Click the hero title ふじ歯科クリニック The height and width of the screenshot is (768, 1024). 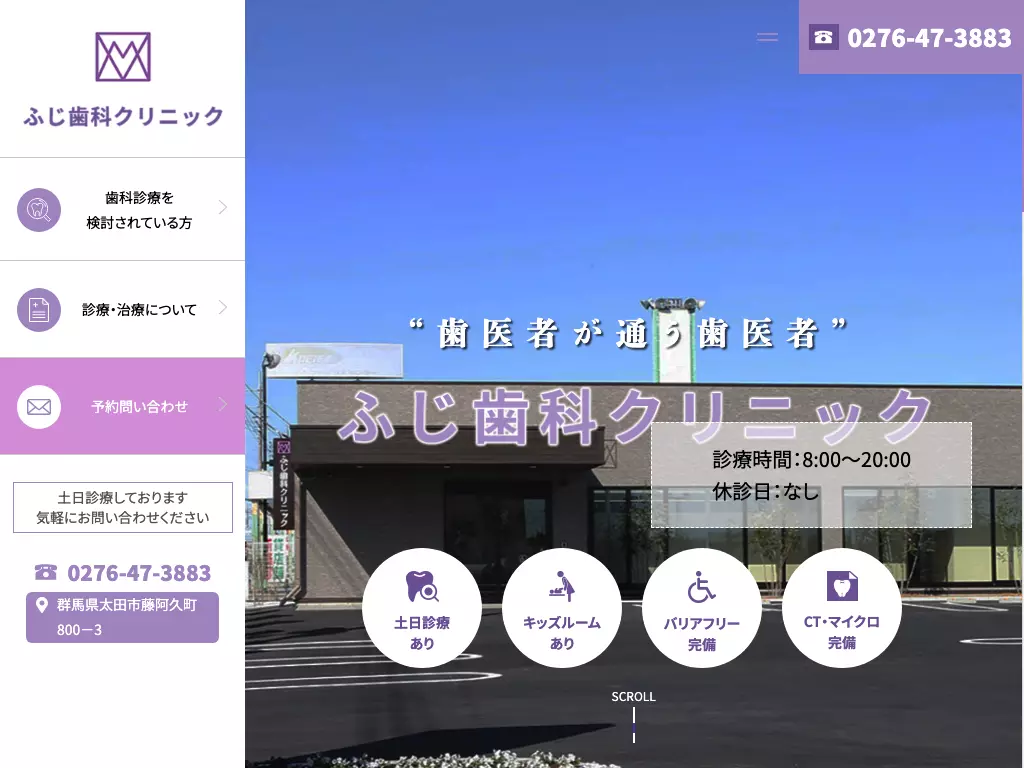(x=635, y=417)
